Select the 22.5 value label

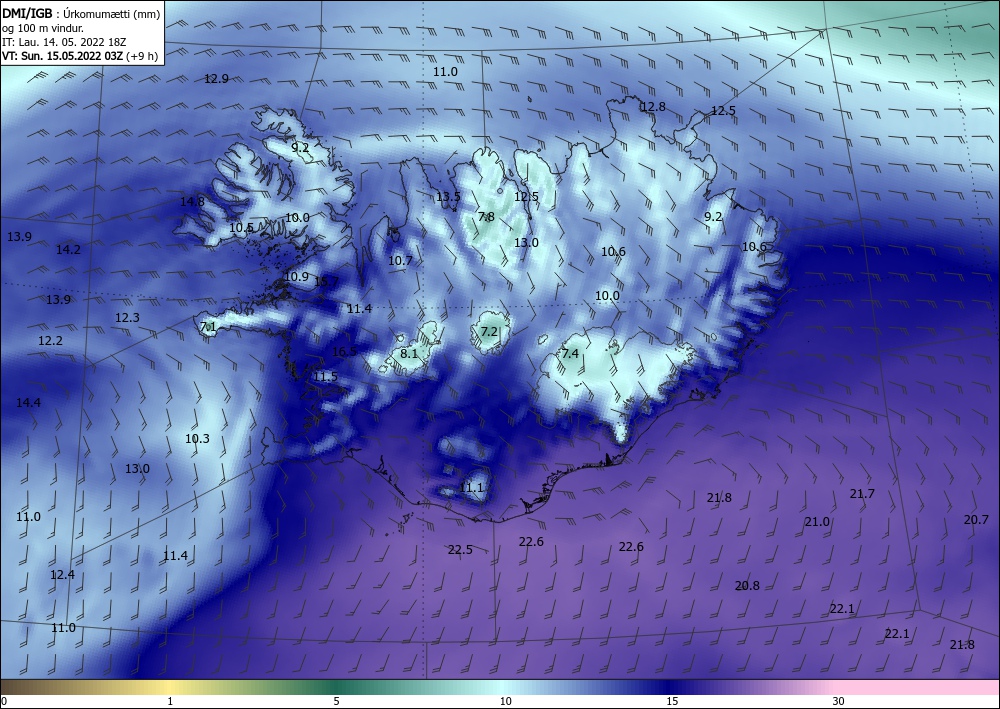(460, 550)
